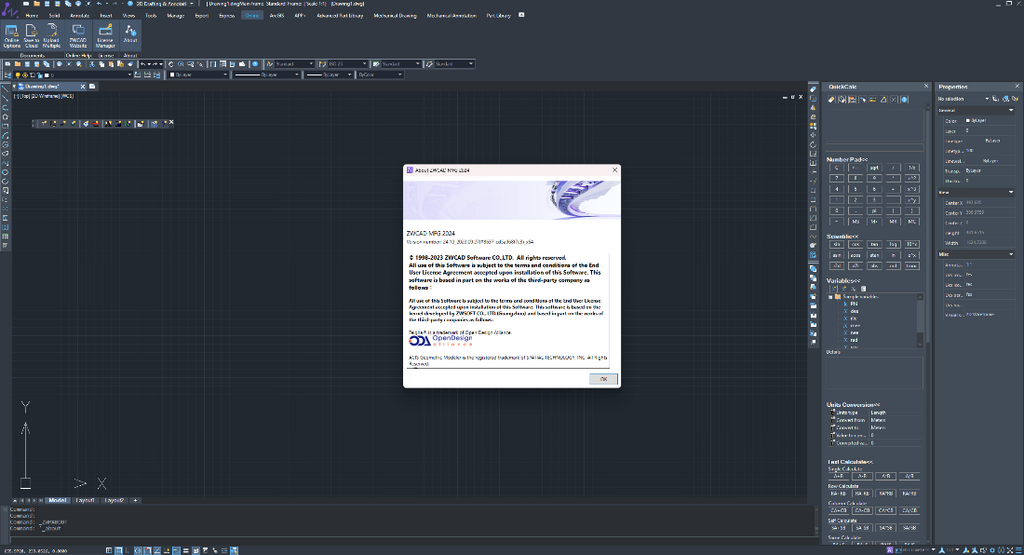Click the Variables list scrollbar down arrow
This screenshot has width=1024, height=555.
(920, 344)
